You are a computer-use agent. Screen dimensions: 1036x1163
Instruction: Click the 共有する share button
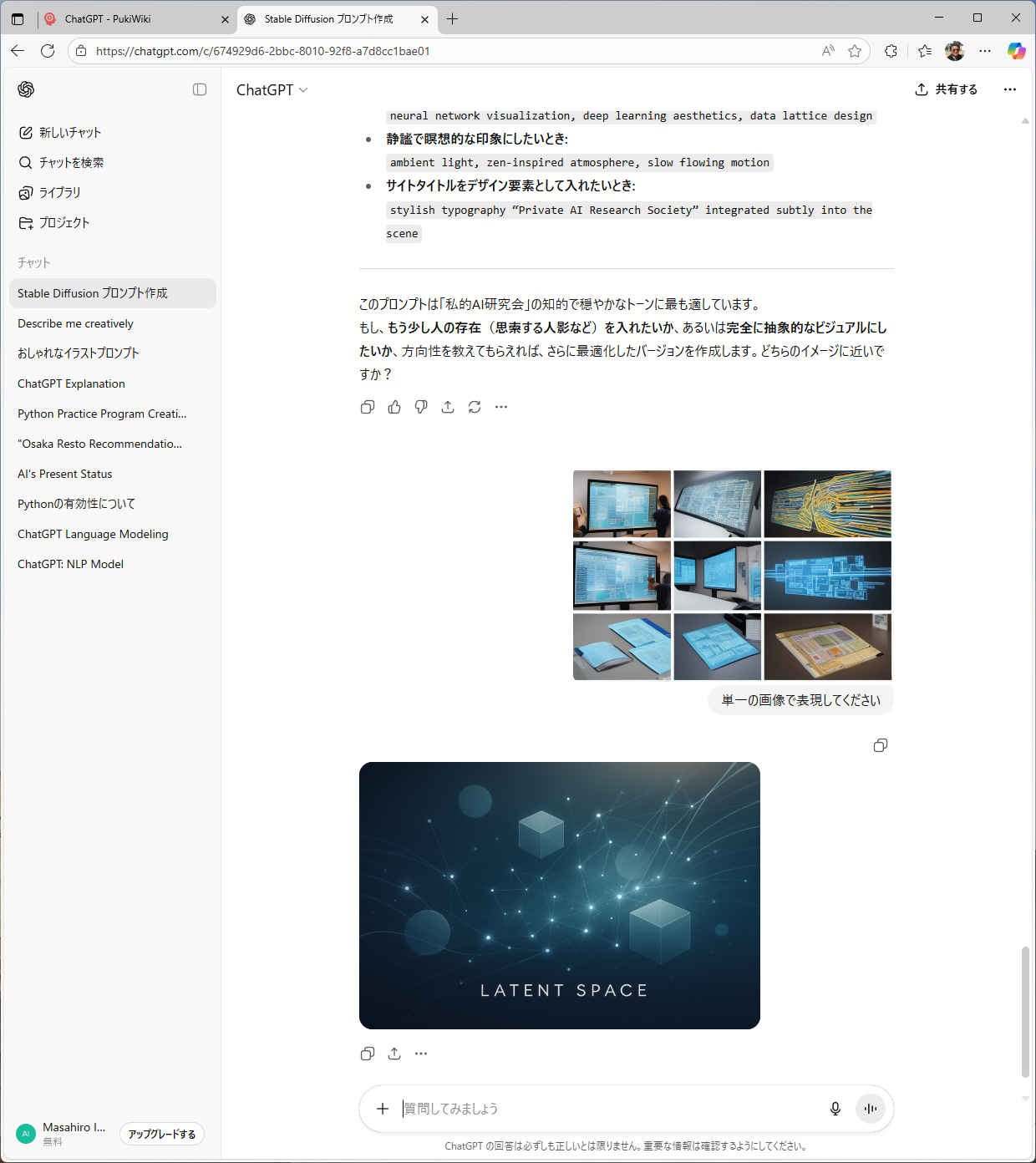(946, 89)
